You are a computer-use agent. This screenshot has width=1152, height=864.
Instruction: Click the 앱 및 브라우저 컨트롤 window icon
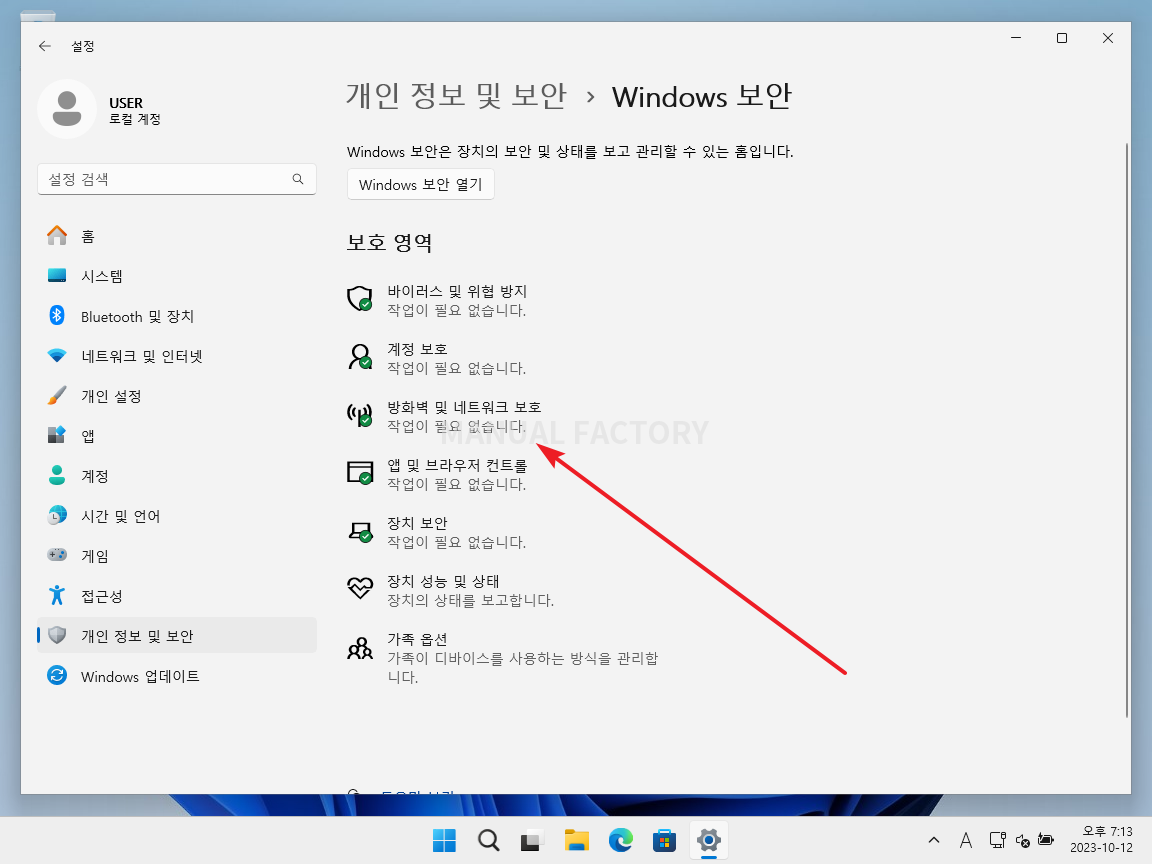click(360, 473)
